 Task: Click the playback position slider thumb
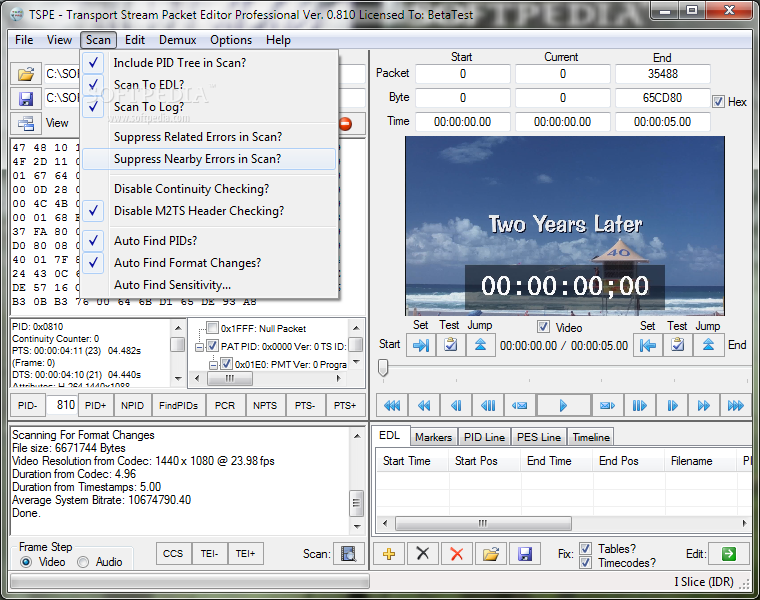pos(383,367)
